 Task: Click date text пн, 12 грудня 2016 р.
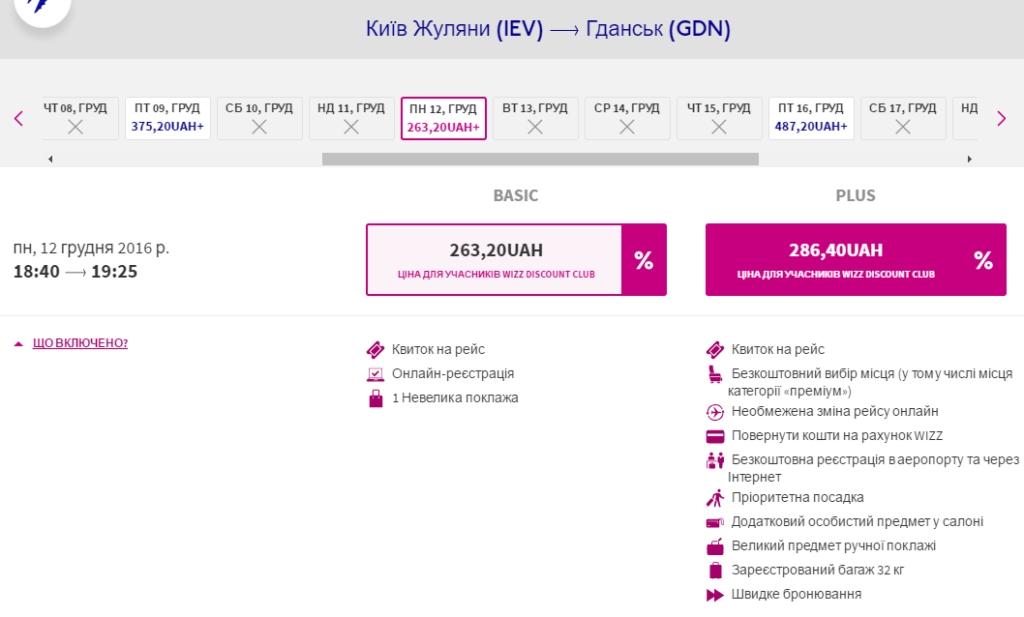[x=91, y=248]
